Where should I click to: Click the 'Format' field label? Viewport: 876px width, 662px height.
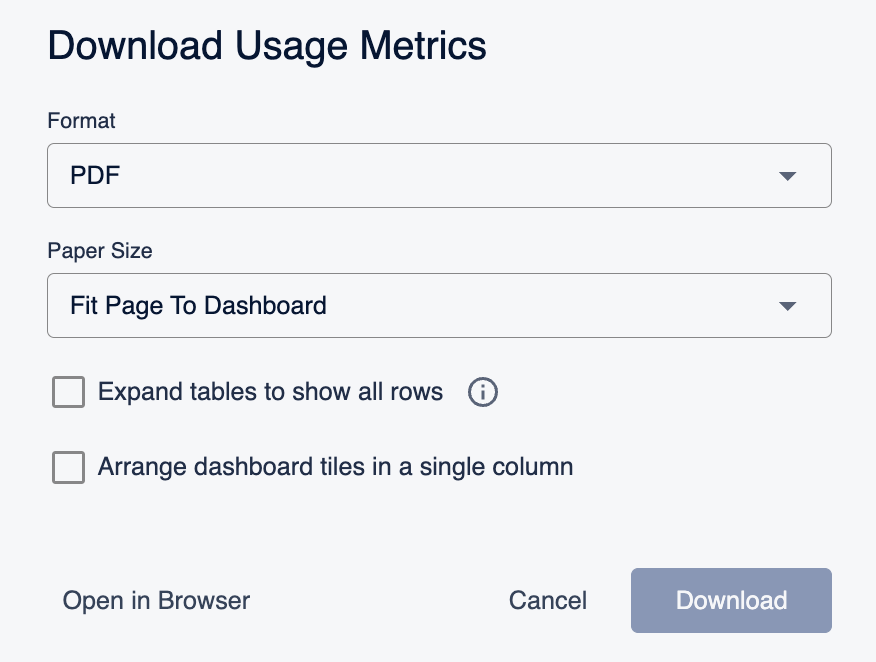click(x=81, y=121)
